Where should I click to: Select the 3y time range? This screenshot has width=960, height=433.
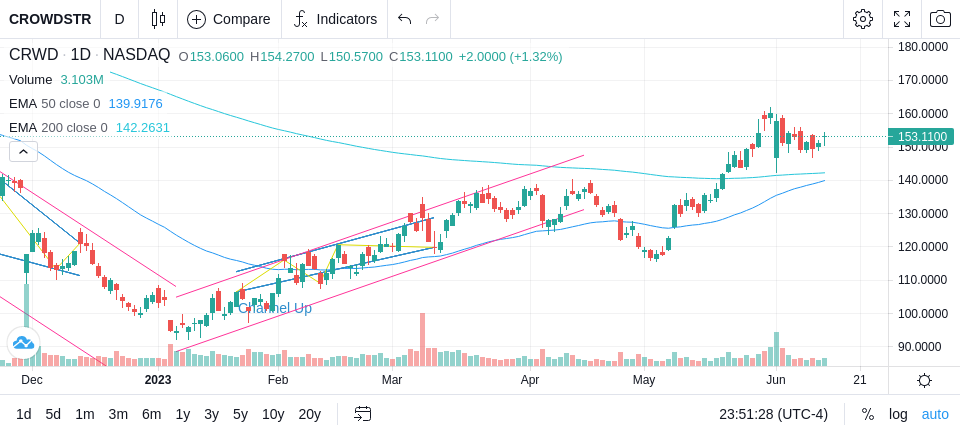pos(211,415)
